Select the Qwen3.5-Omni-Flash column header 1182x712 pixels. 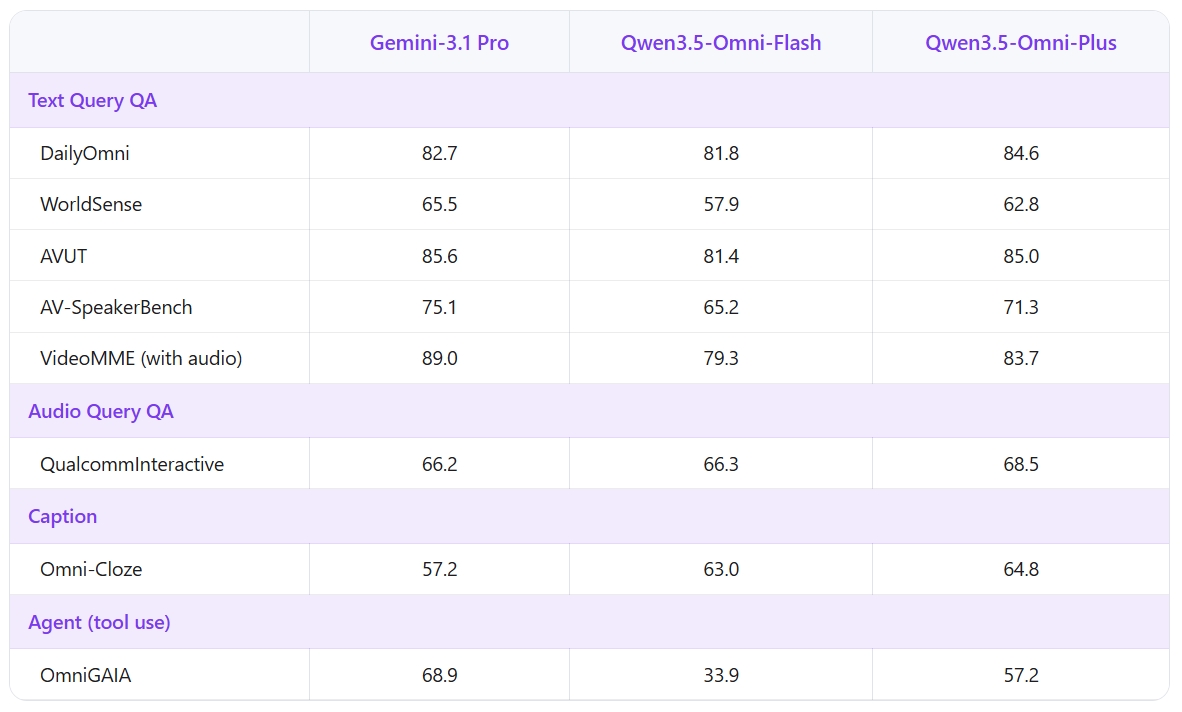coord(720,43)
